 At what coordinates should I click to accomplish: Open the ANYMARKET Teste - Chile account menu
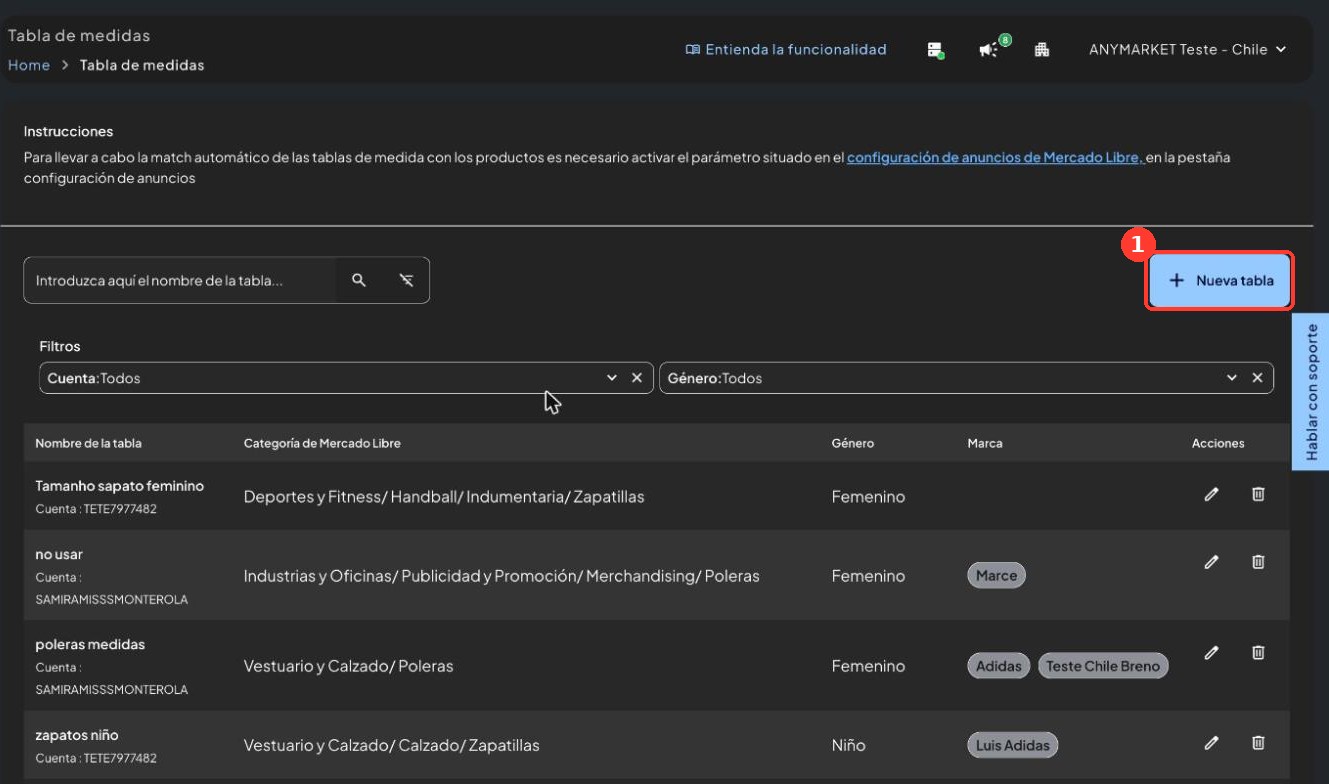tap(1187, 49)
